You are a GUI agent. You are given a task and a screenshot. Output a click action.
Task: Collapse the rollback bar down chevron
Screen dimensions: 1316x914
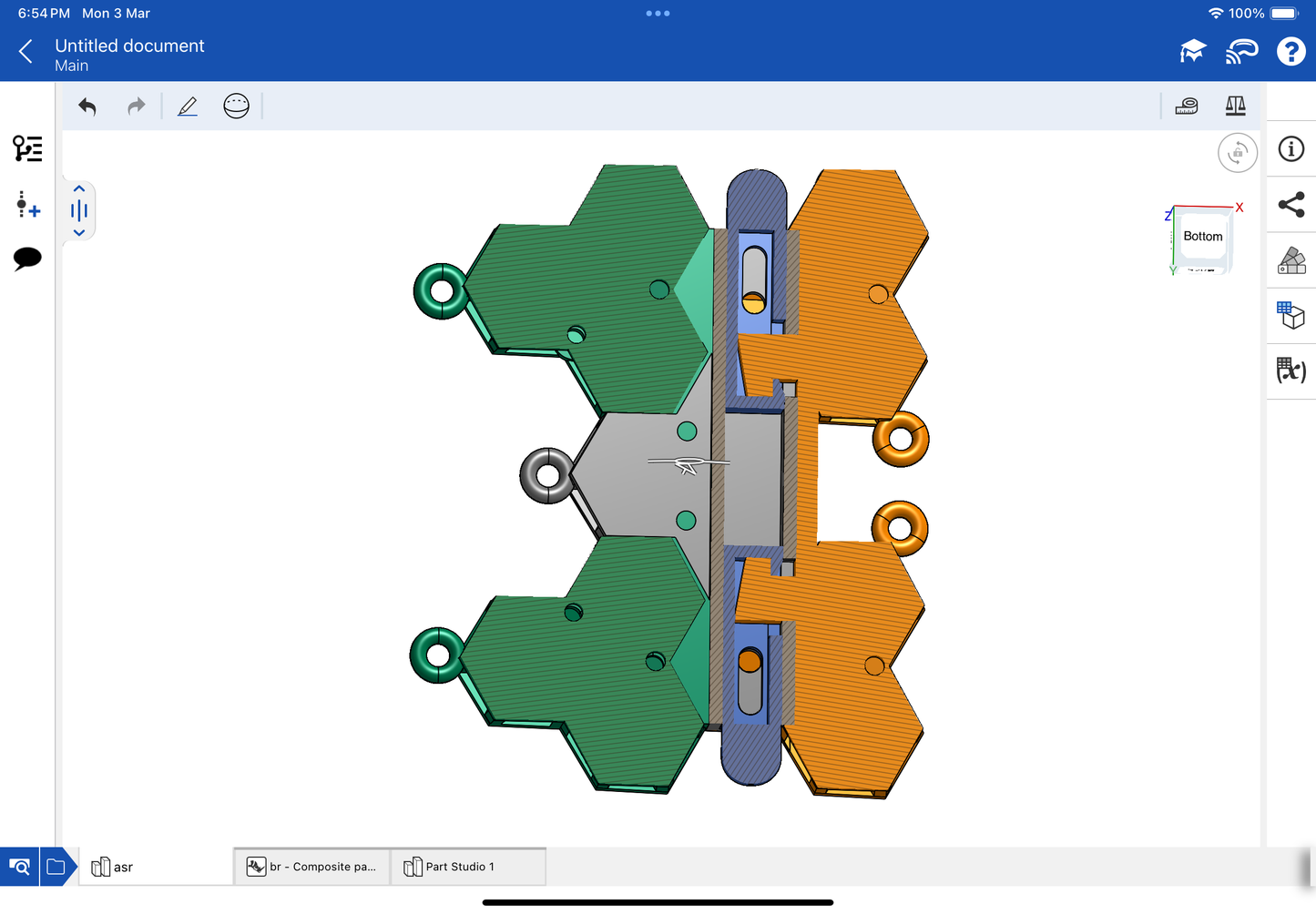(79, 233)
